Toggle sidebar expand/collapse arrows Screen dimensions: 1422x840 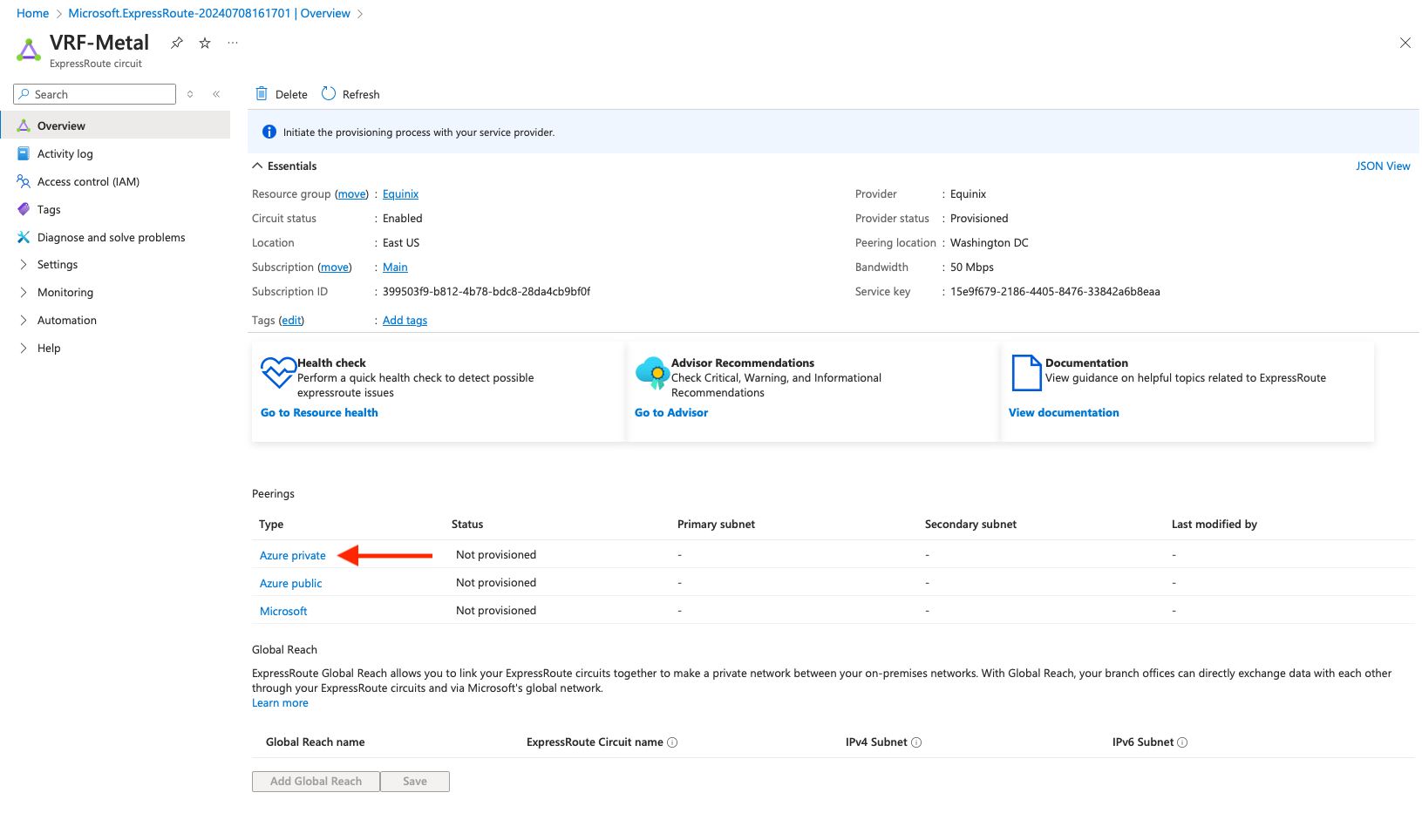coord(190,94)
